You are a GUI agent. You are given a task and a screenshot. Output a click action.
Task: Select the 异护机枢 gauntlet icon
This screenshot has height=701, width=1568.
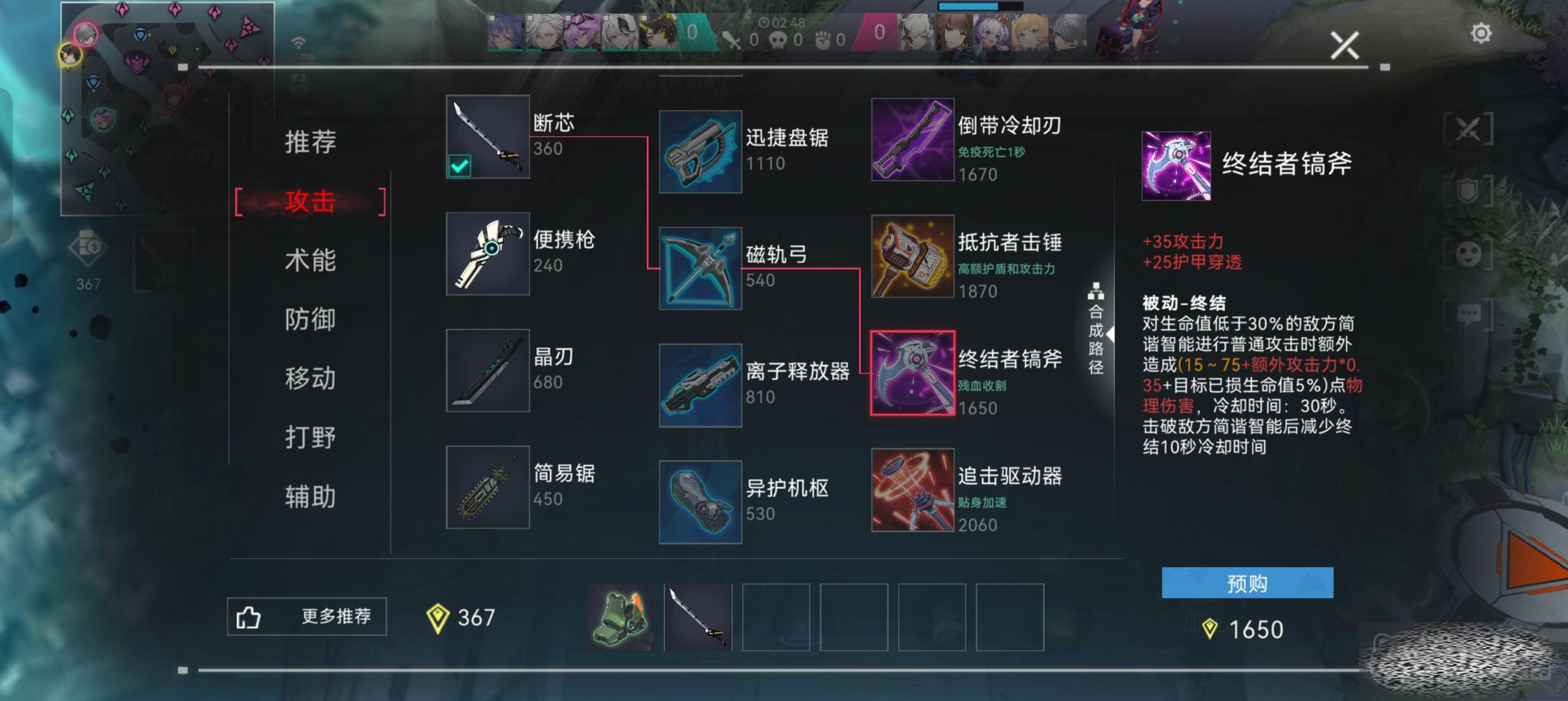700,502
